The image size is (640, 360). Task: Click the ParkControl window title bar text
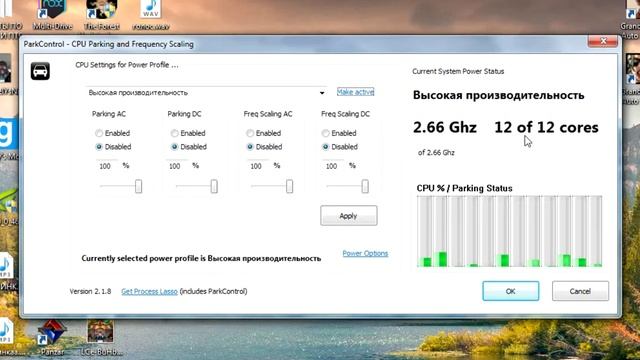pos(109,44)
